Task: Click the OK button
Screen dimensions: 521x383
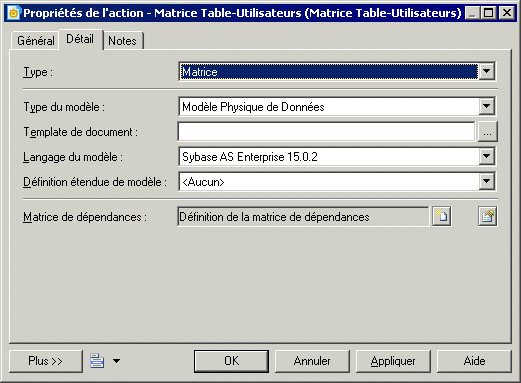Action: click(231, 361)
